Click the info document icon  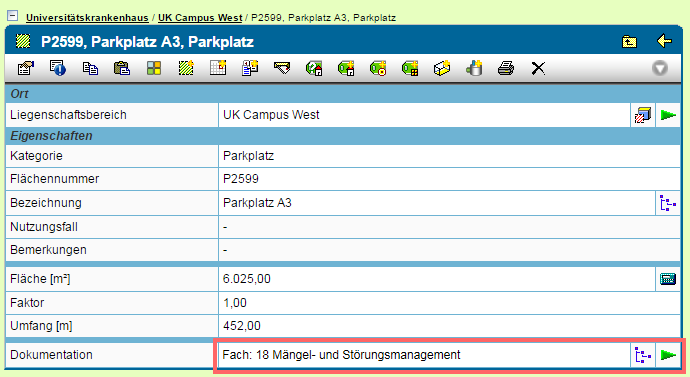[58, 68]
